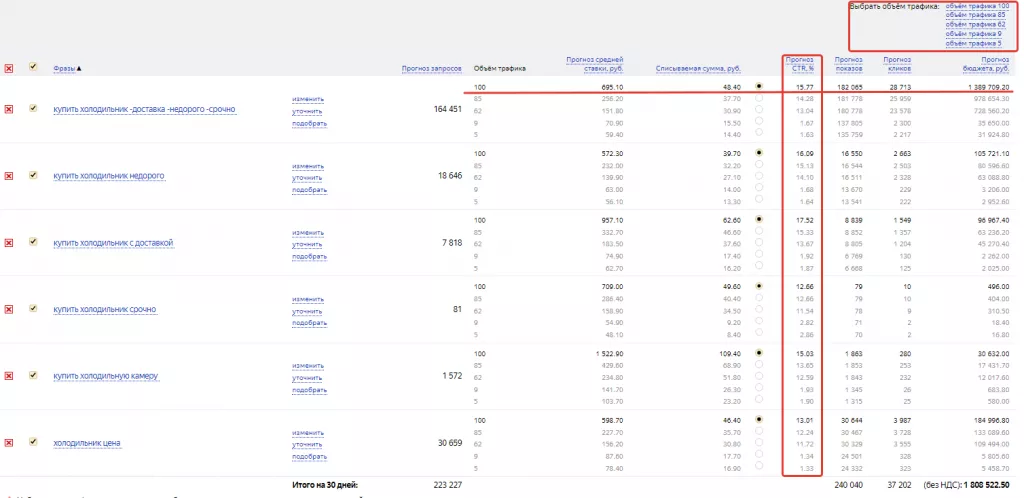
Task: Click 'уточнить' for 'купить холодильник срочно'
Action: [x=307, y=311]
